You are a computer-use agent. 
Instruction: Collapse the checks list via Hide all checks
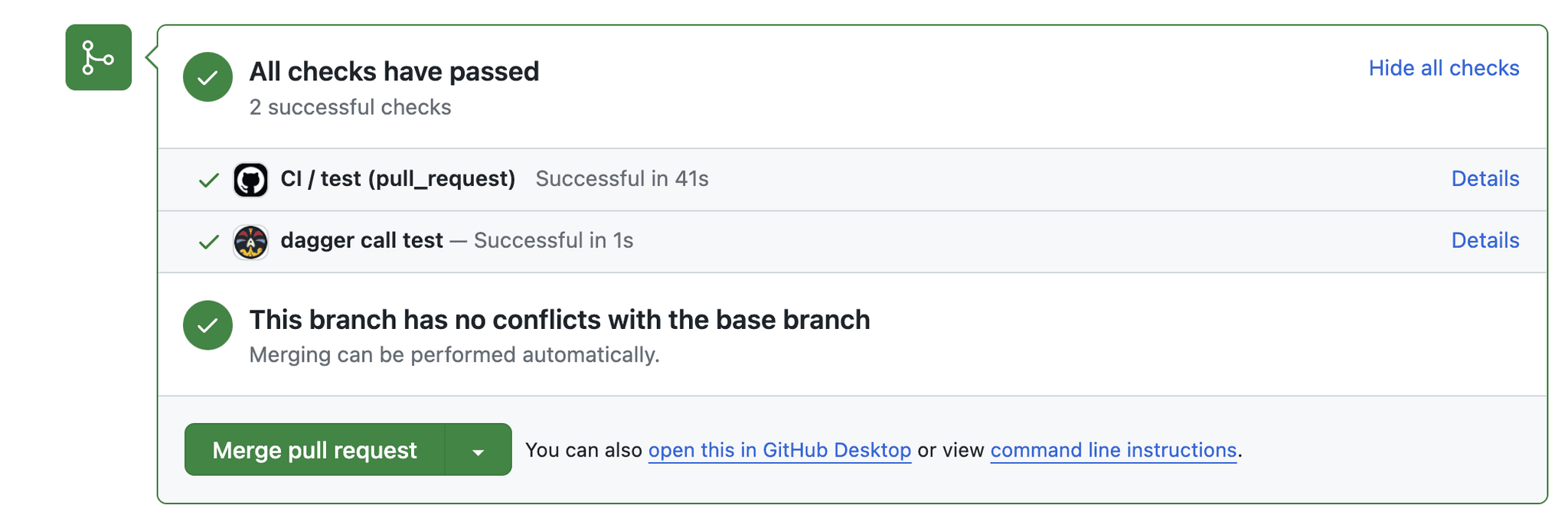1442,68
